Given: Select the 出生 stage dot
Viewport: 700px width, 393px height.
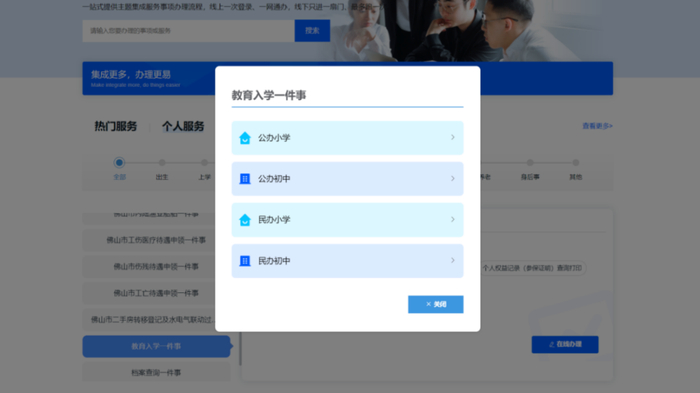Looking at the screenshot, I should click(x=162, y=163).
